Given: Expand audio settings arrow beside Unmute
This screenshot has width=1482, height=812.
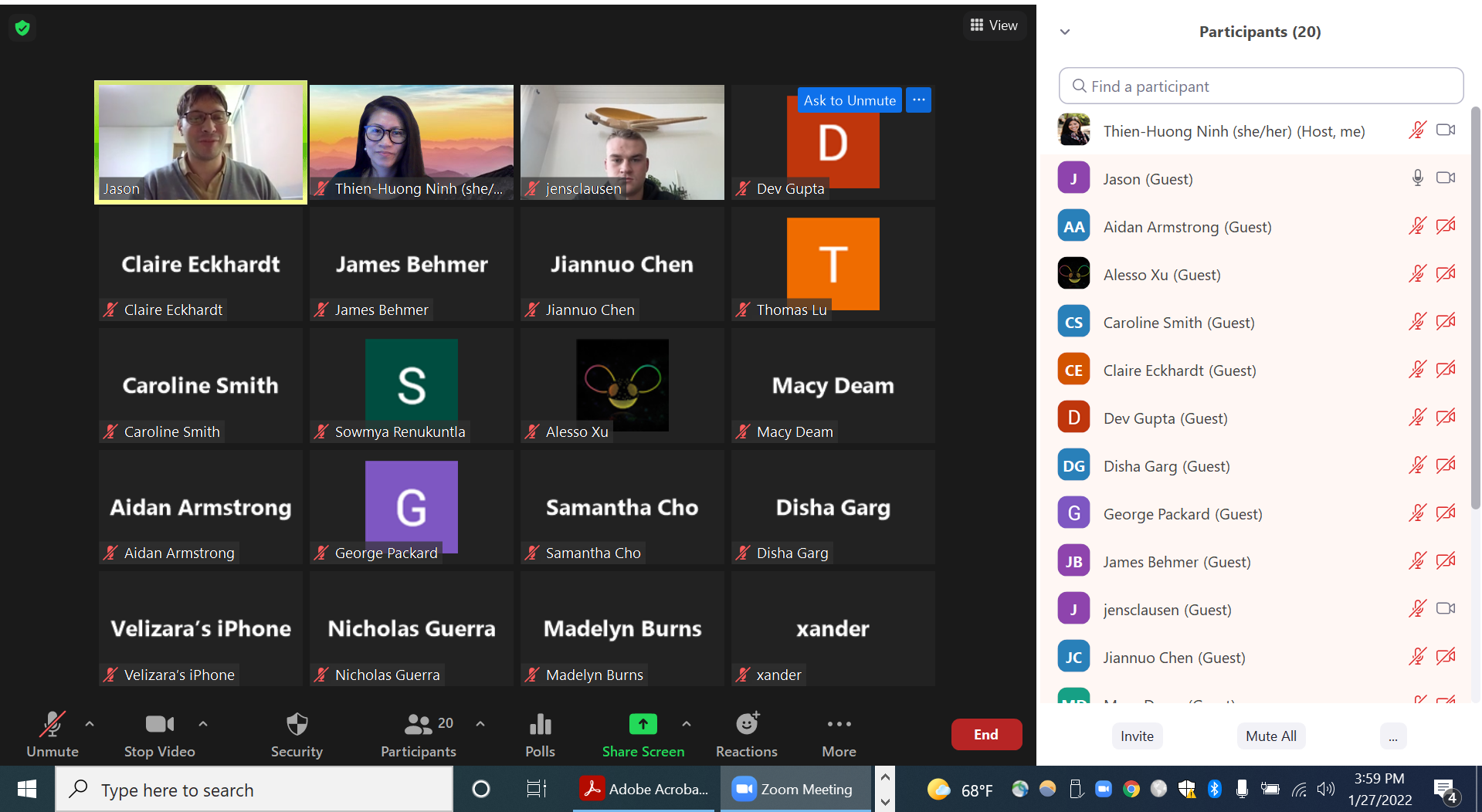Looking at the screenshot, I should pos(90,724).
